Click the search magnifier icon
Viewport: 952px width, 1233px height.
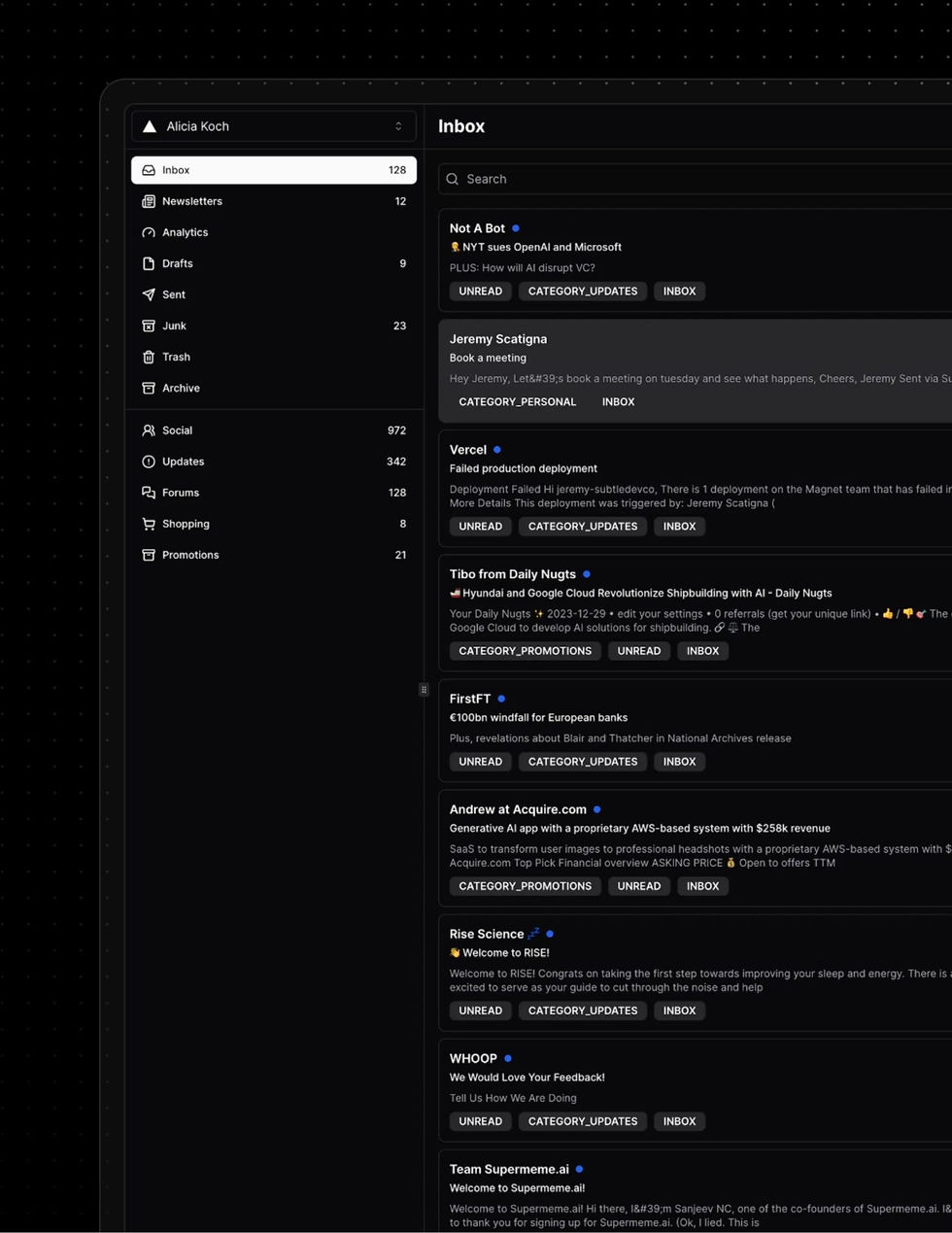453,179
